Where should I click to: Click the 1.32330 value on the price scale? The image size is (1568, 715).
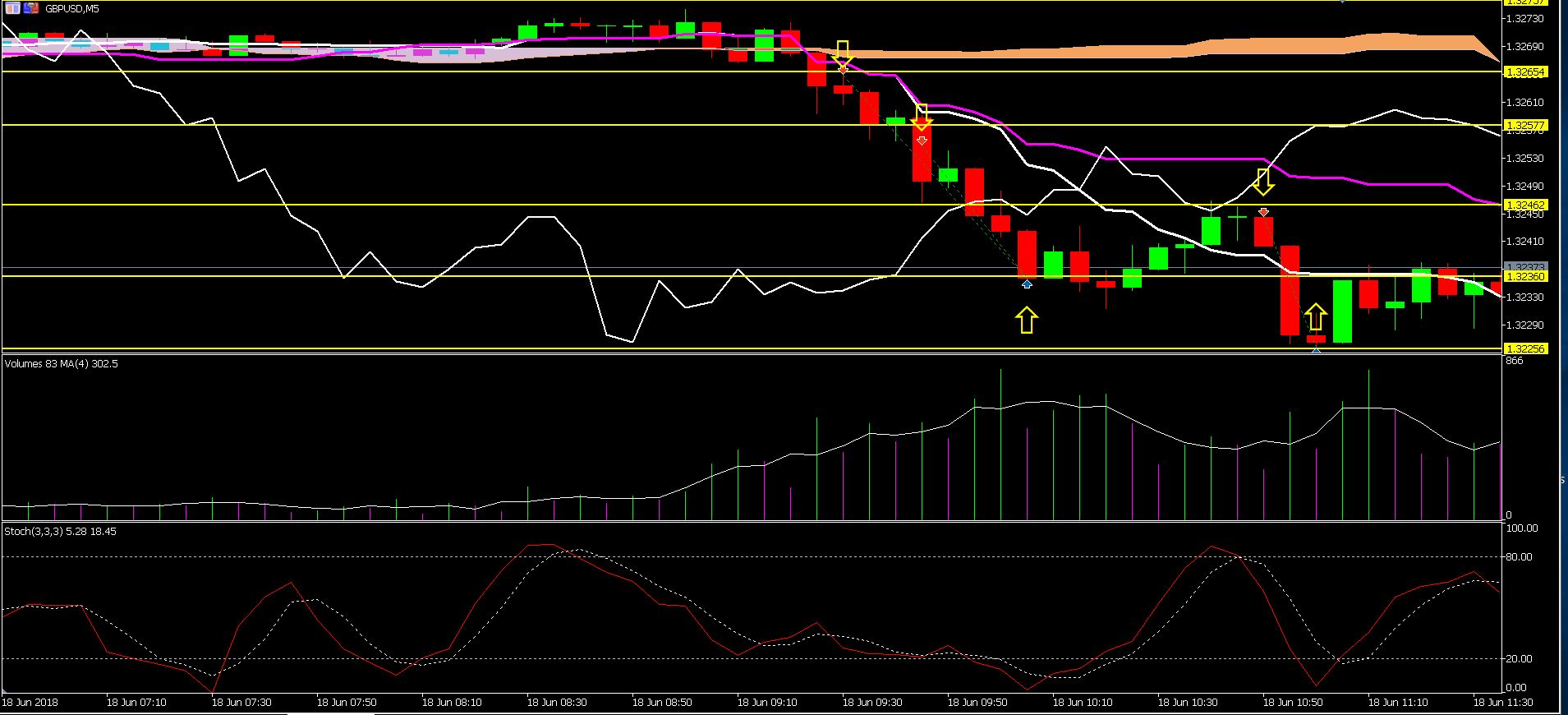[1526, 298]
